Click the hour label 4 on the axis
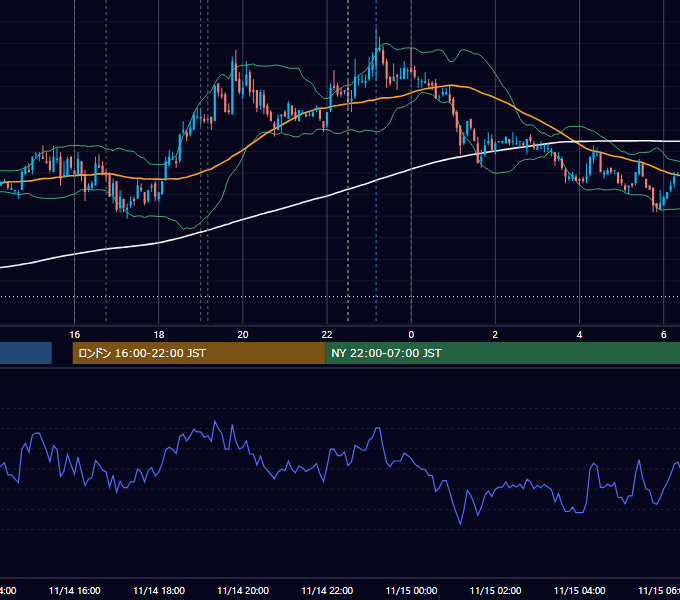The height and width of the screenshot is (600, 680). tap(579, 334)
